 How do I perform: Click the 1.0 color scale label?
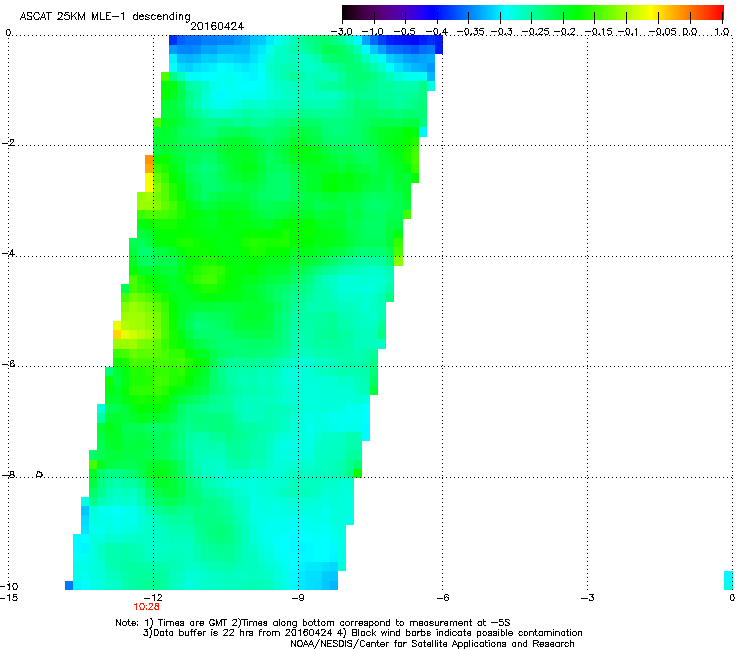coord(722,32)
